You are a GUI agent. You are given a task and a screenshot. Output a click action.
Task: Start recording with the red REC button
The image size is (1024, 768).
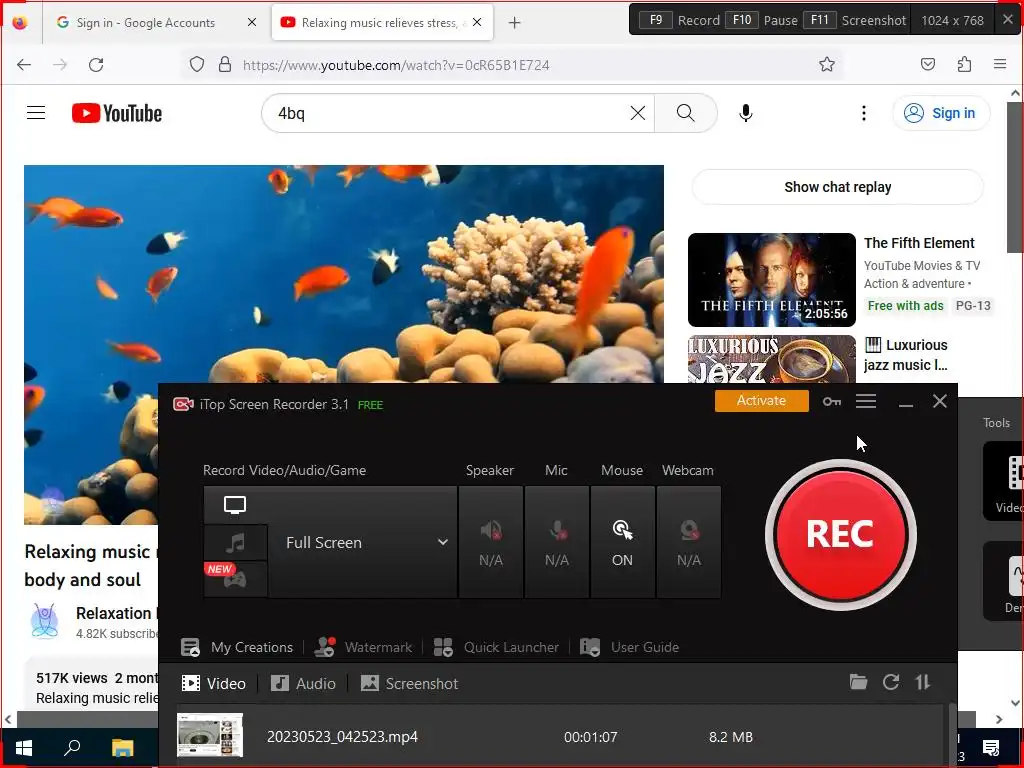click(x=840, y=535)
